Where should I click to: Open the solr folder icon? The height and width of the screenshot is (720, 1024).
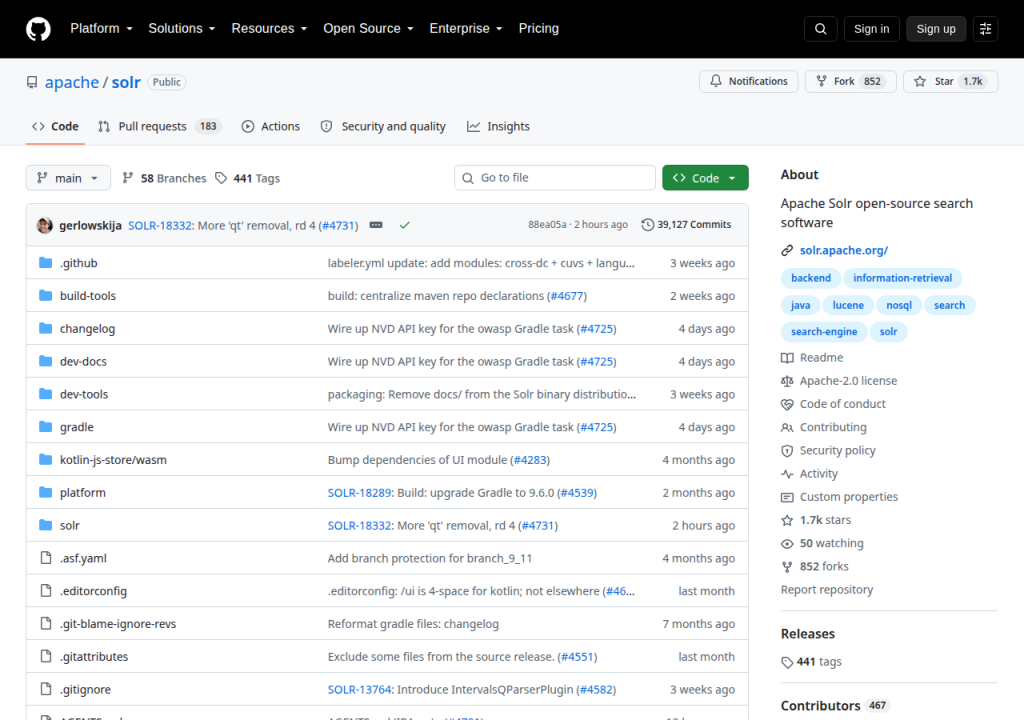[46, 525]
